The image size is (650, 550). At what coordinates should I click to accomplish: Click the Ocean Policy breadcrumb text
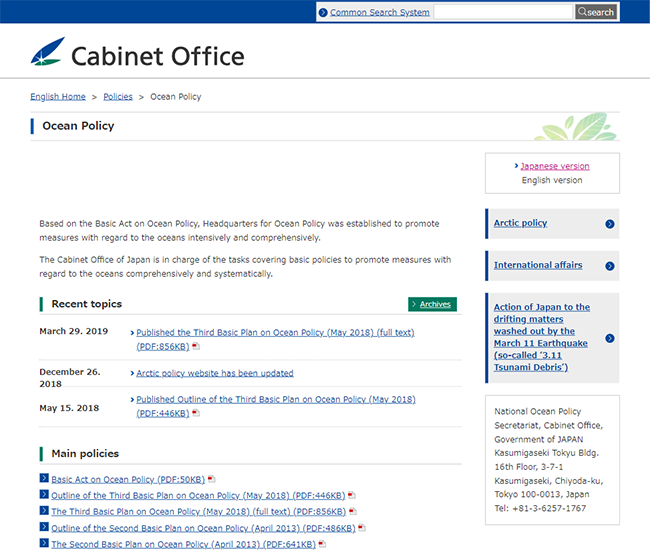(x=176, y=97)
